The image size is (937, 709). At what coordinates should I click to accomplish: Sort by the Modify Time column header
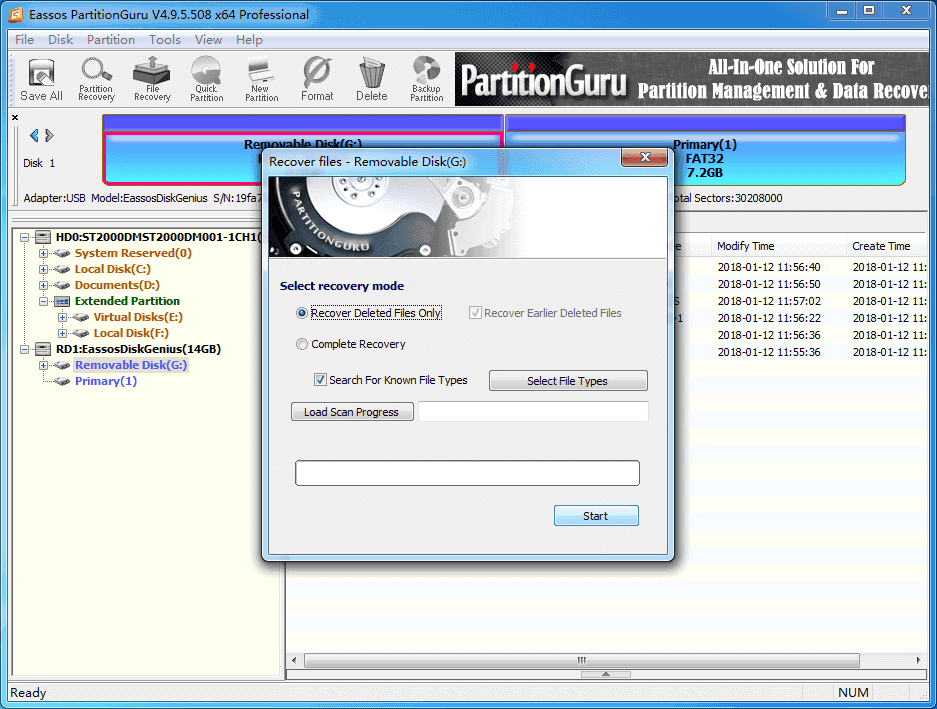779,246
